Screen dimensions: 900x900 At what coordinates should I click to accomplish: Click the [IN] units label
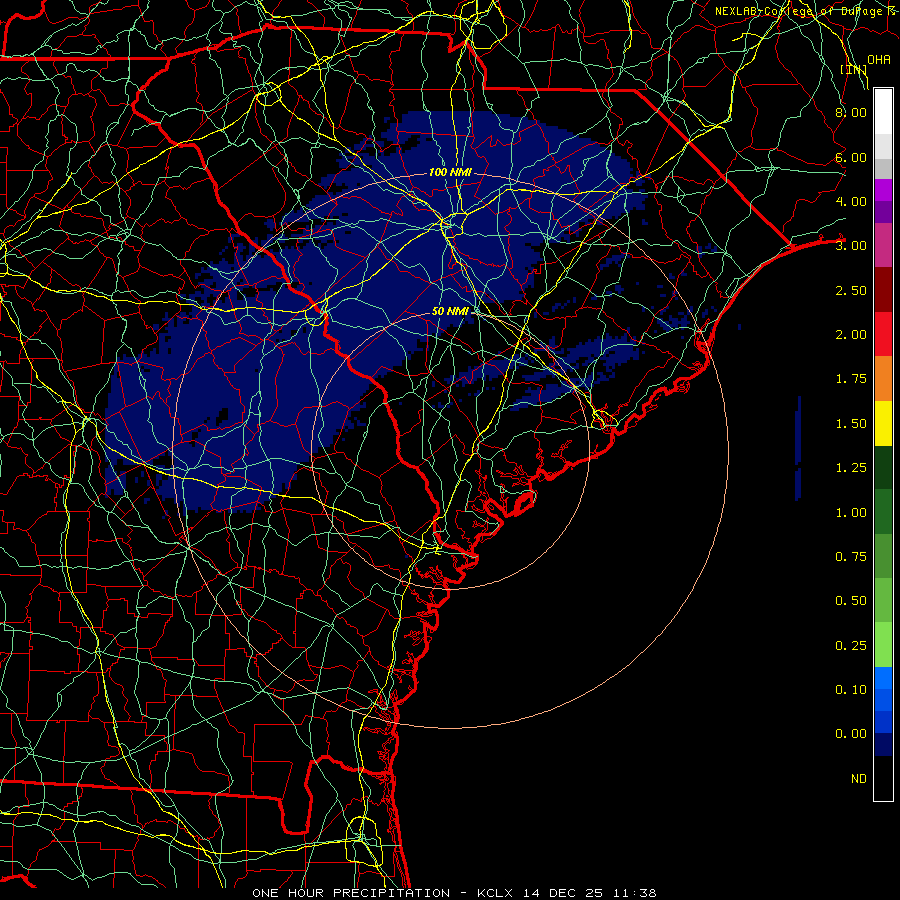(853, 69)
